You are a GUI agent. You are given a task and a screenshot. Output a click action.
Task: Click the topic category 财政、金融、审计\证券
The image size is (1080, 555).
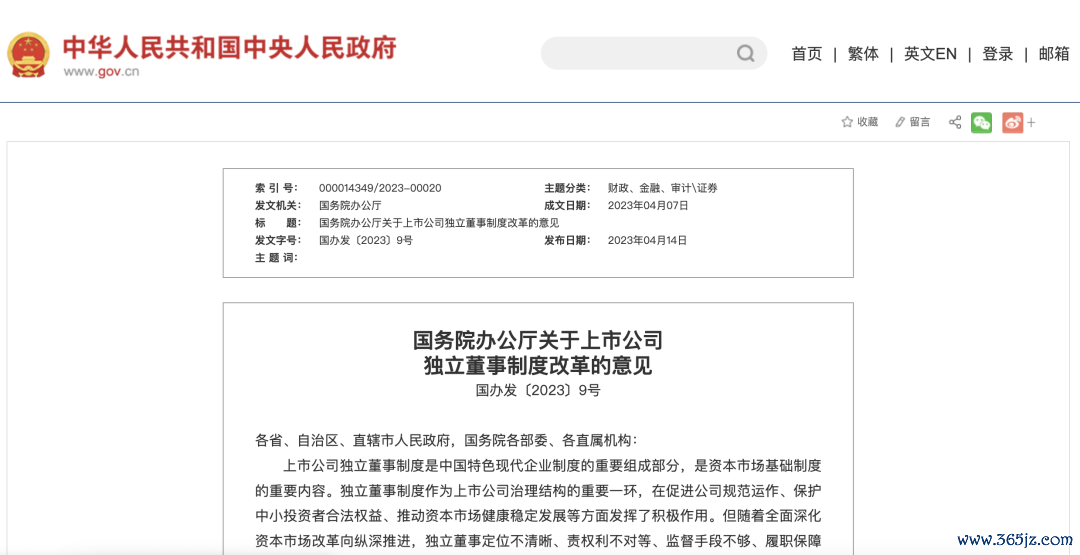662,188
